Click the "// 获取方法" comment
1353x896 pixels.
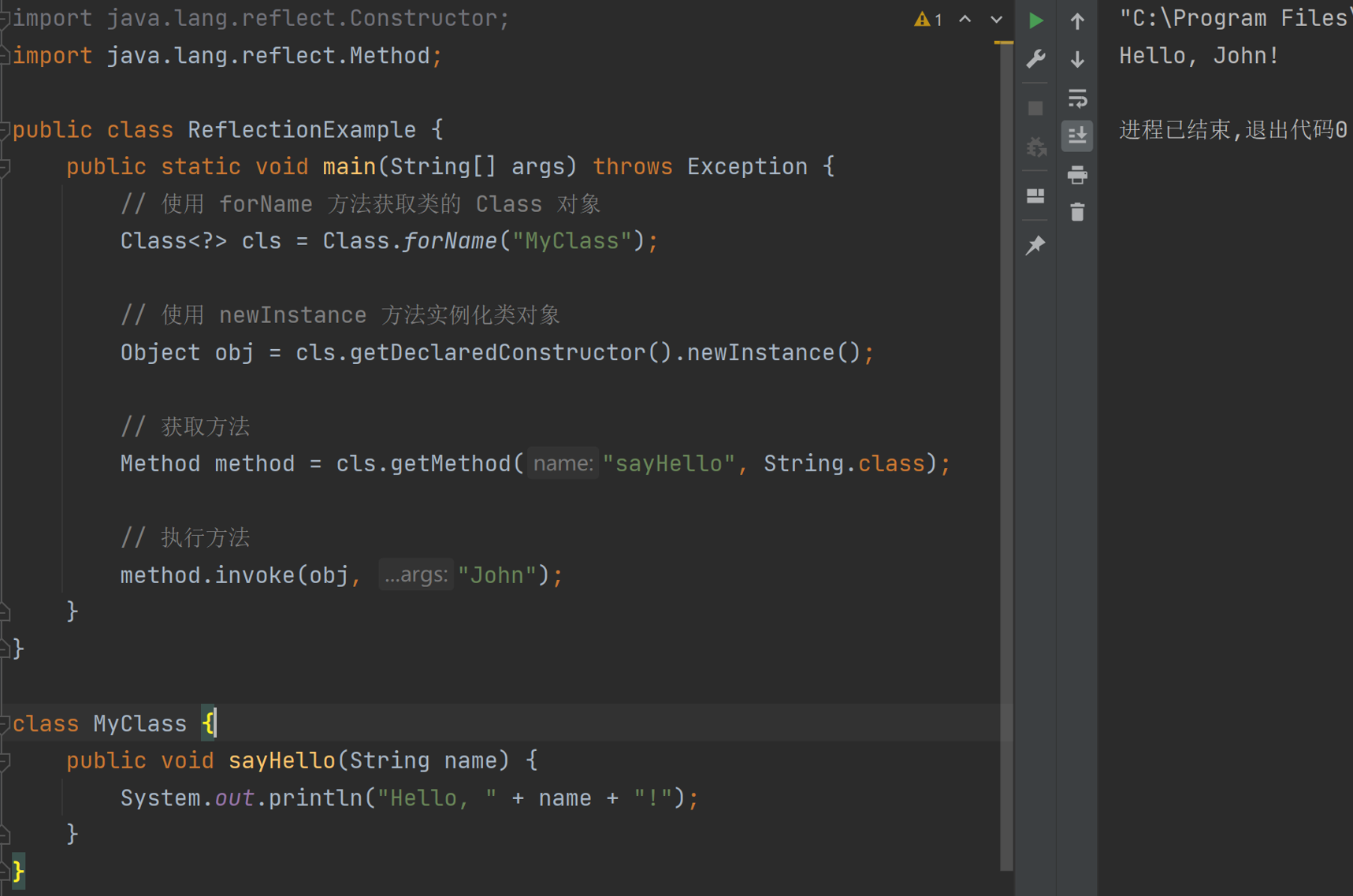click(185, 426)
